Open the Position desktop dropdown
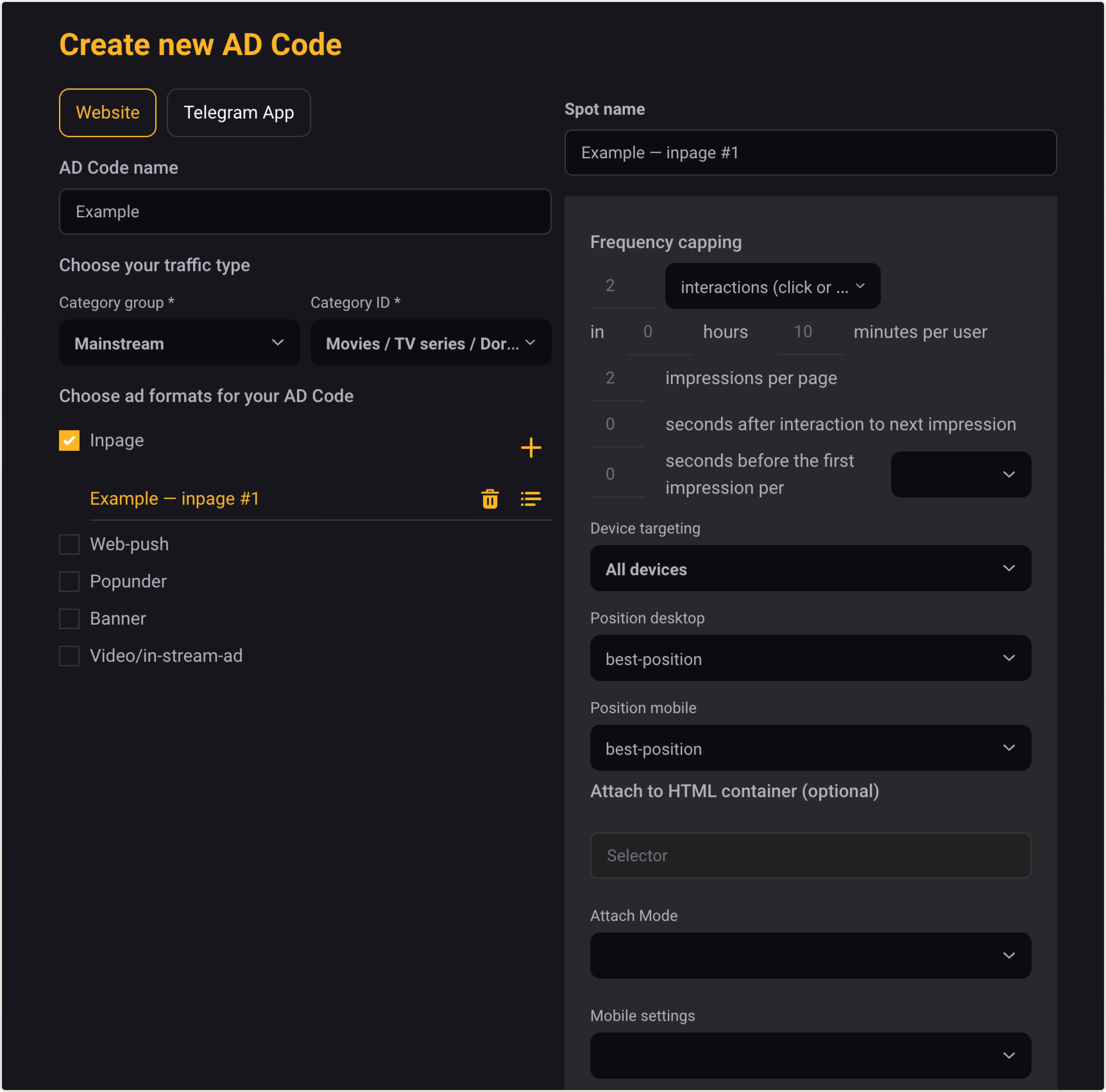 point(809,658)
